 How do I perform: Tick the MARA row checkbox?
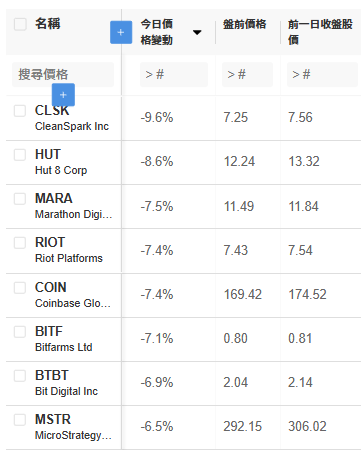point(20,199)
